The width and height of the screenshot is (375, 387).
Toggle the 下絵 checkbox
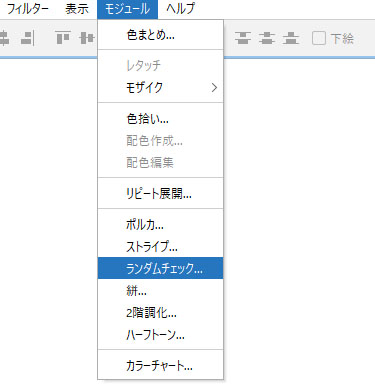click(x=319, y=38)
